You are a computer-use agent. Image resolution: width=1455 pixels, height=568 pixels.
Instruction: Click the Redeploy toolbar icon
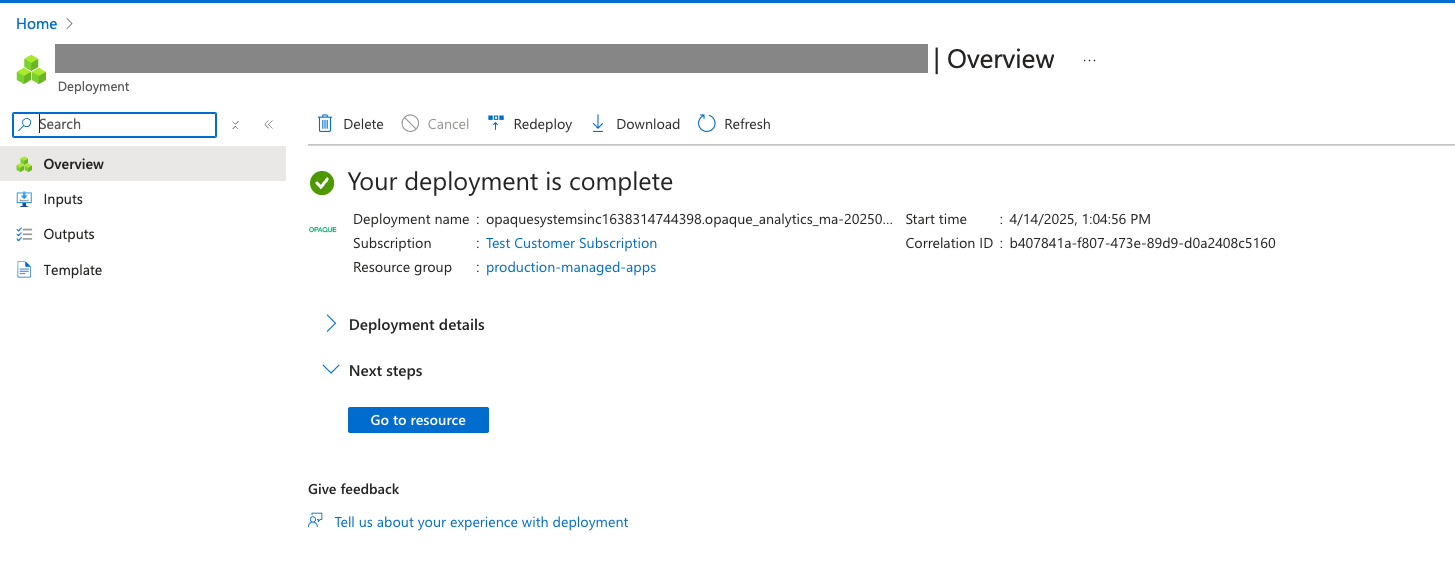point(496,124)
